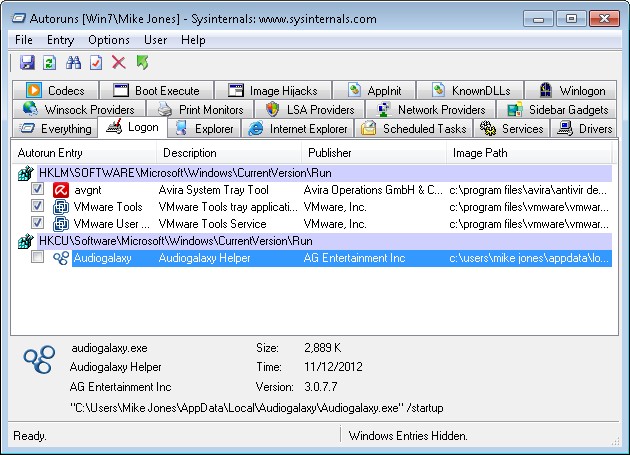Viewport: 630px width, 455px height.
Task: Click the large Audiogalaxy icon in details pane
Action: [x=39, y=359]
